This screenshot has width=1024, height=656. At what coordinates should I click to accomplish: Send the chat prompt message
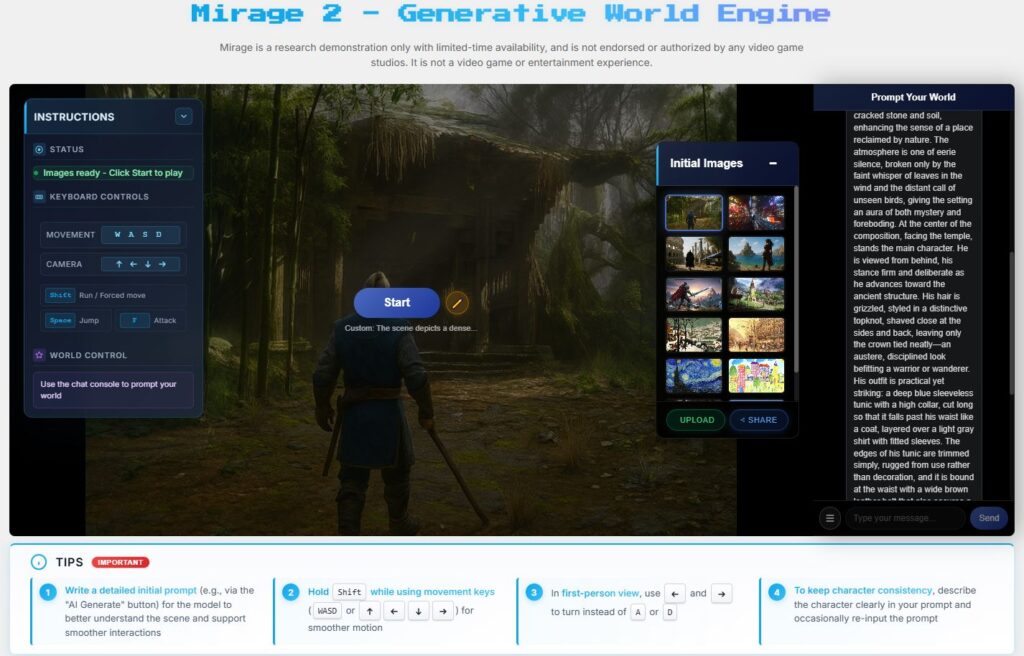pyautogui.click(x=988, y=518)
